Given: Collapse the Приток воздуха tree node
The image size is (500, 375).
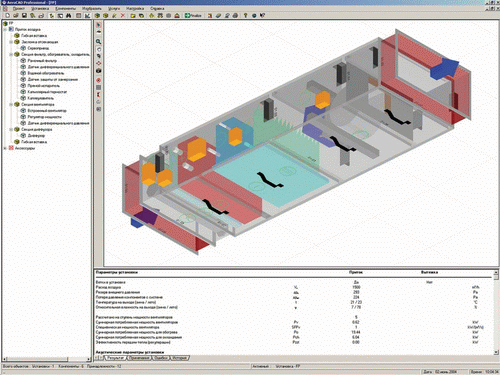Looking at the screenshot, I should click(x=5, y=29).
